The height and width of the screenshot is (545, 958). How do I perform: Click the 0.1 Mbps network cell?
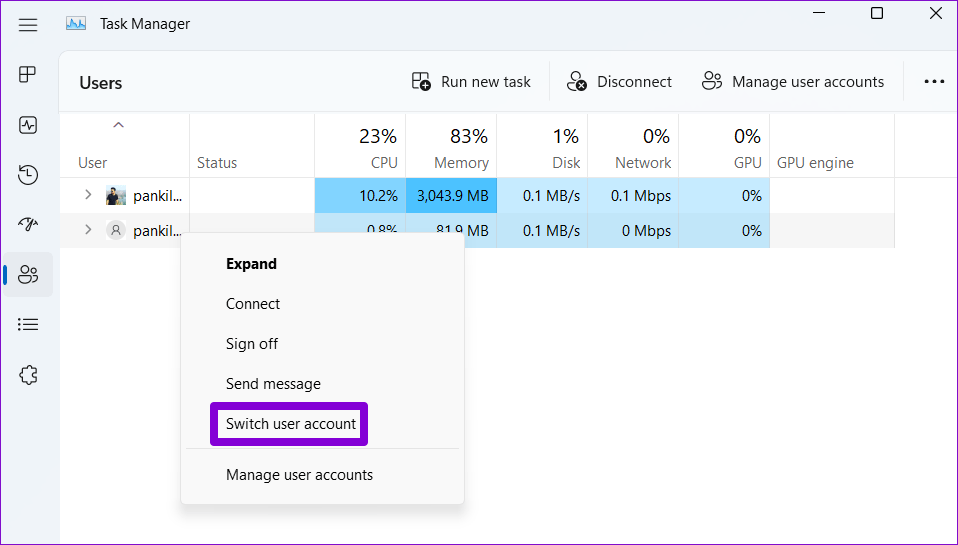(633, 196)
